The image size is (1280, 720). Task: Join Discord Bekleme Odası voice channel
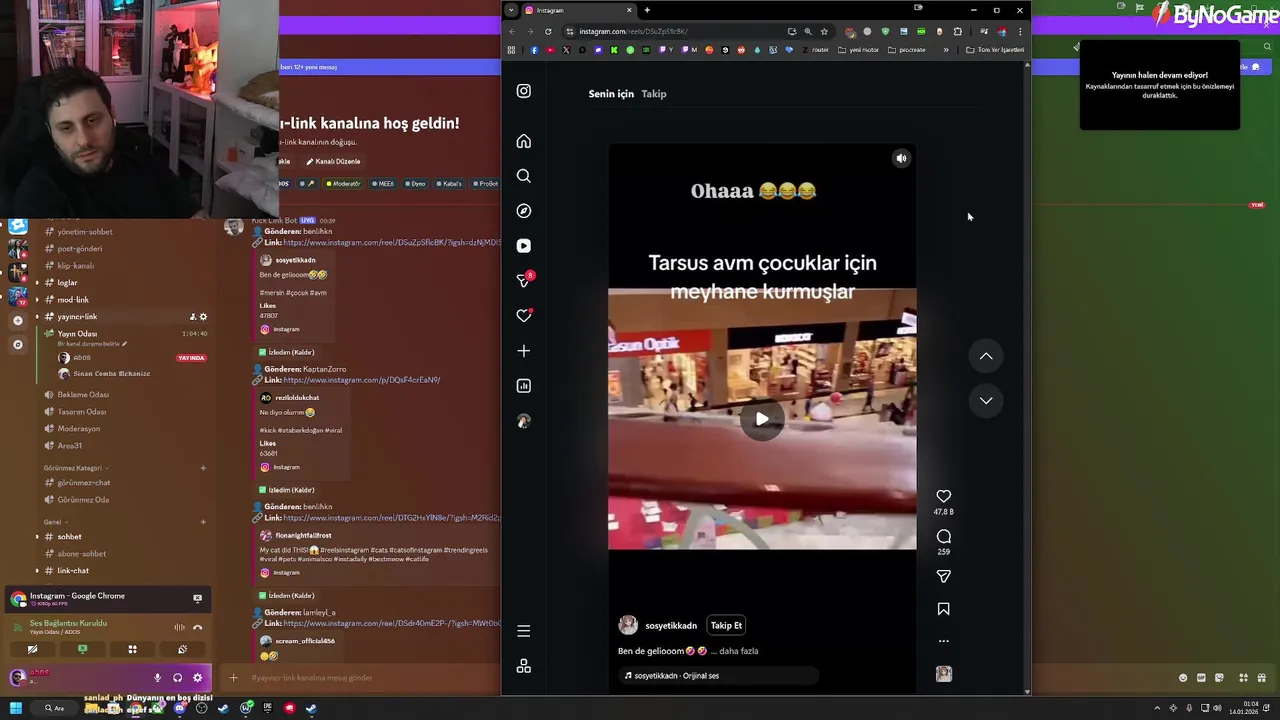coord(83,395)
